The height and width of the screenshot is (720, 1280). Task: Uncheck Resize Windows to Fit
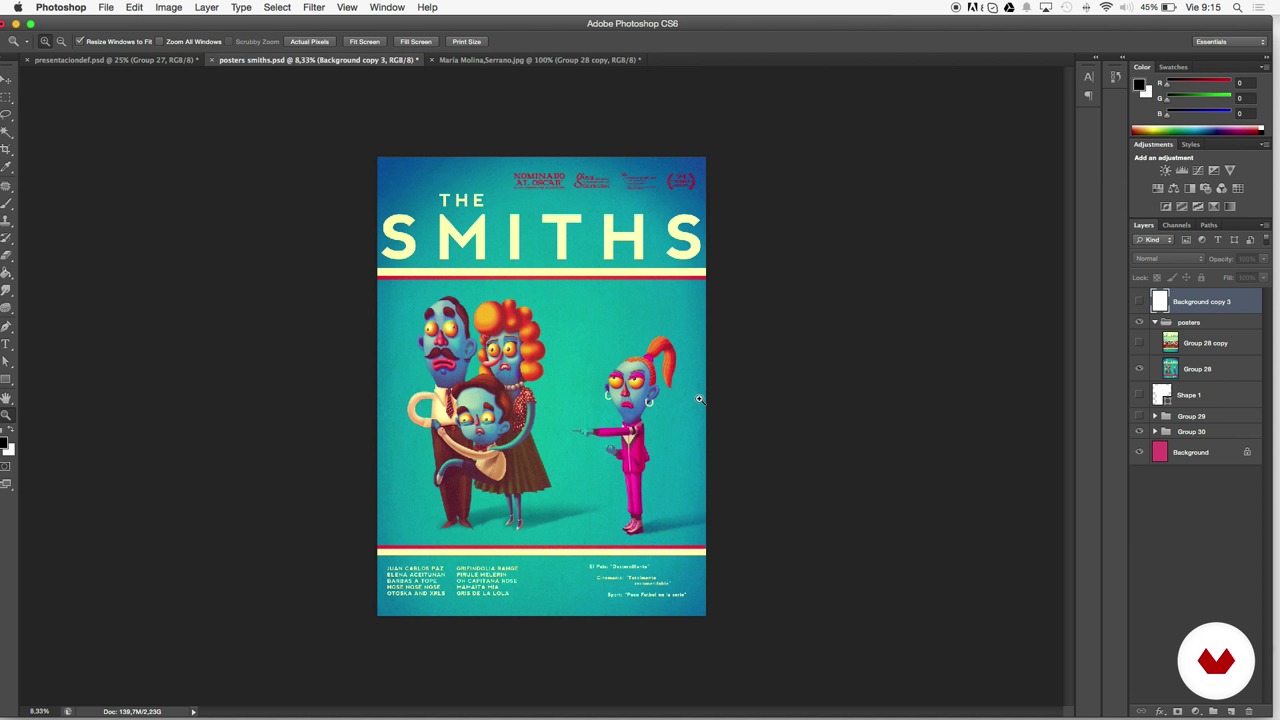point(80,42)
